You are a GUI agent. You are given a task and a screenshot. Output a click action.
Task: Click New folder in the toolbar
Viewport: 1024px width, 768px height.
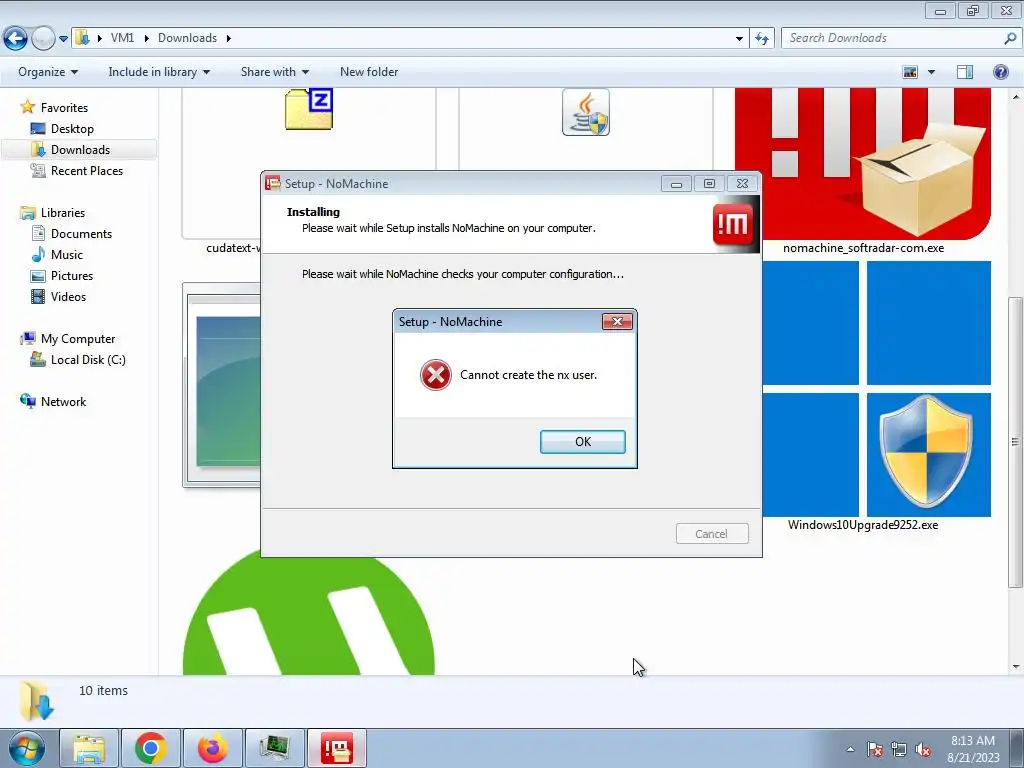point(369,72)
